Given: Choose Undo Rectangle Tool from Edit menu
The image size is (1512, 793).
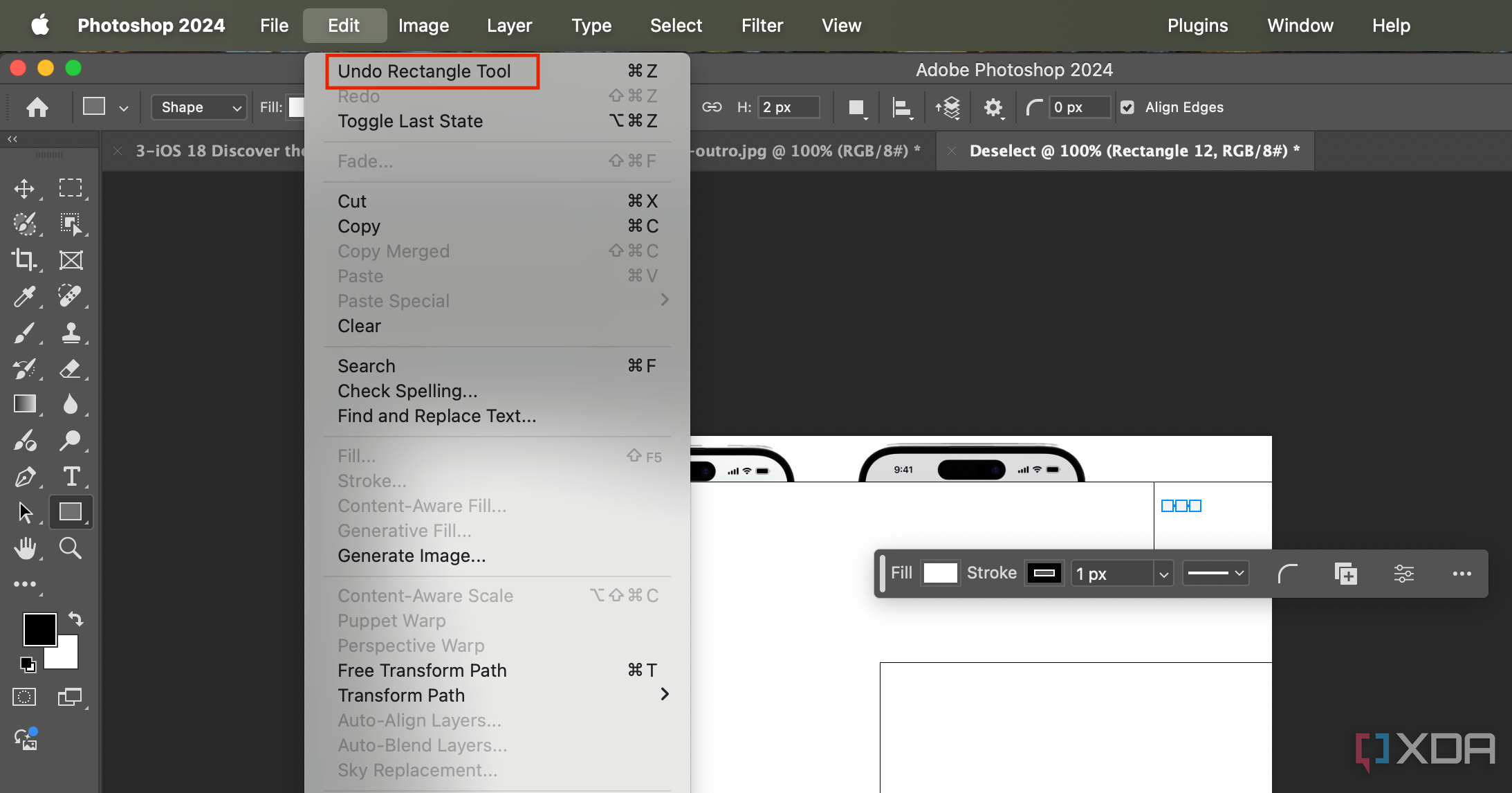Looking at the screenshot, I should [x=497, y=71].
